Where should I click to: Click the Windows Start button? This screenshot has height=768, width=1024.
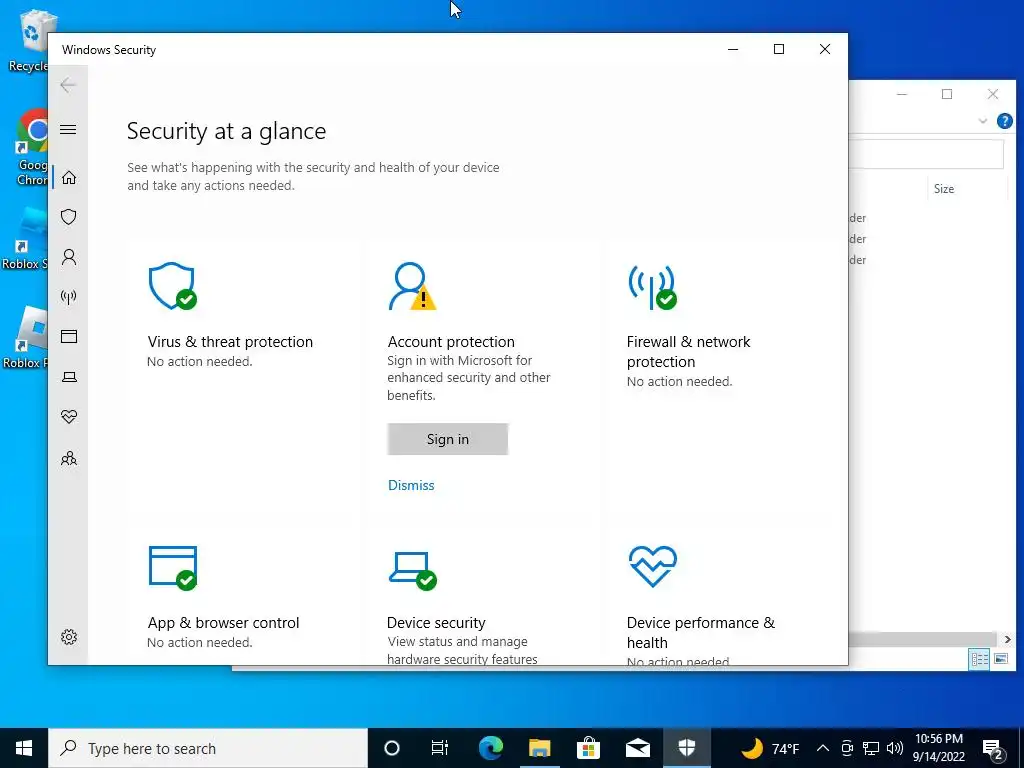click(x=24, y=748)
